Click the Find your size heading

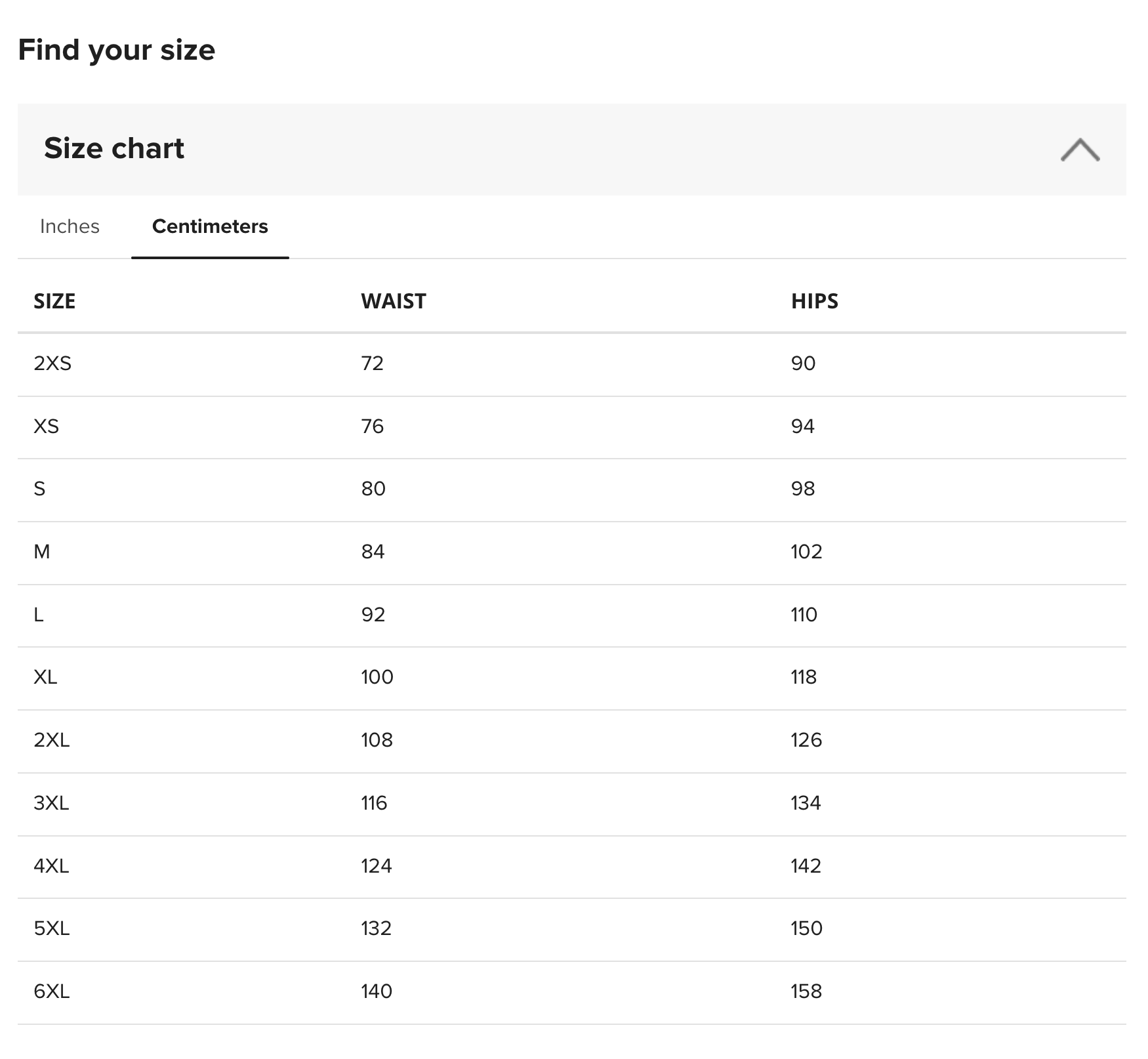point(117,50)
